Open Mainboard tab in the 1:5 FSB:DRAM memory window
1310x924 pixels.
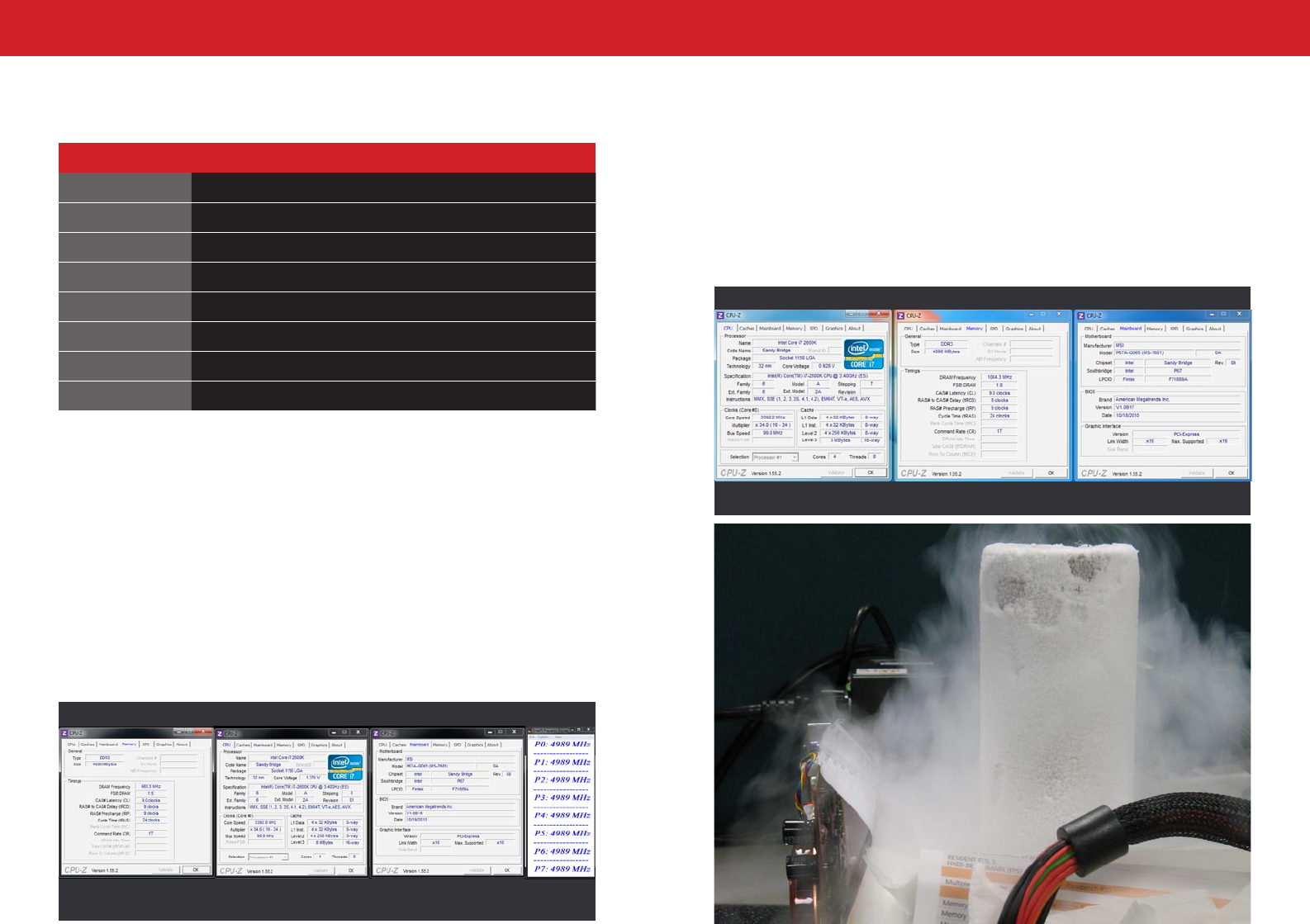(108, 744)
